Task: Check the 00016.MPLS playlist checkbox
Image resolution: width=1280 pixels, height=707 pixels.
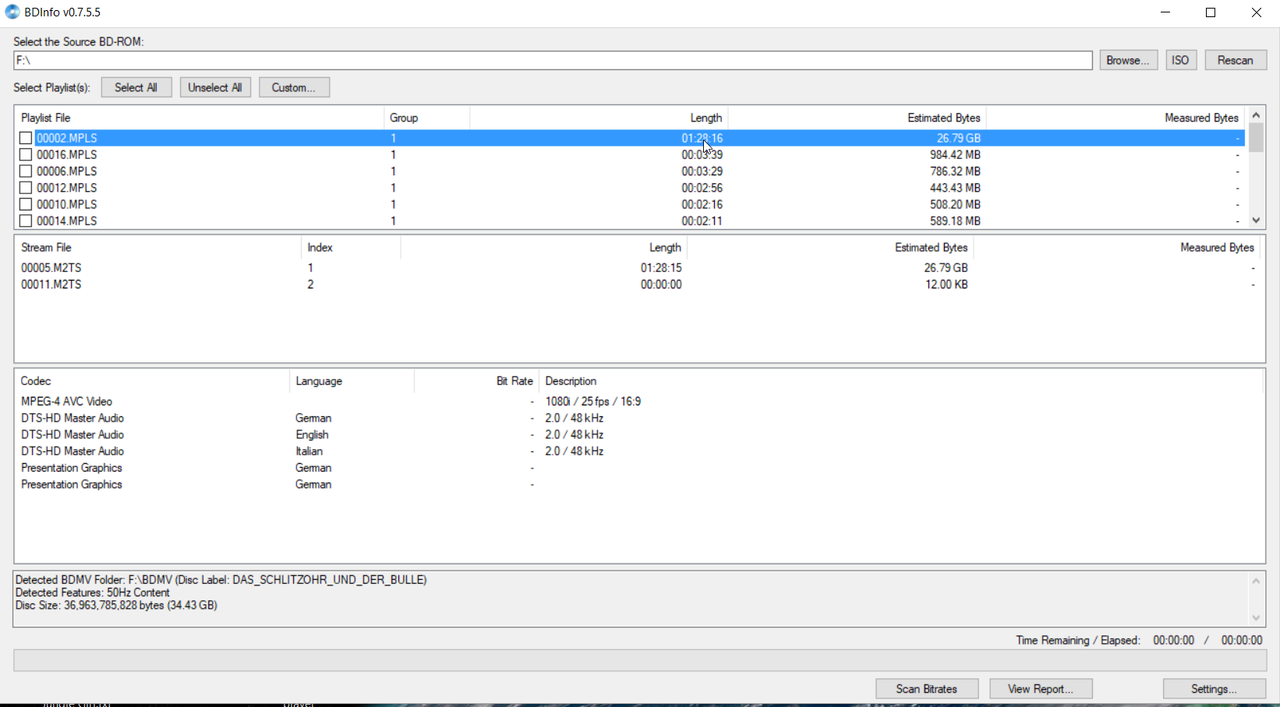Action: pos(26,155)
